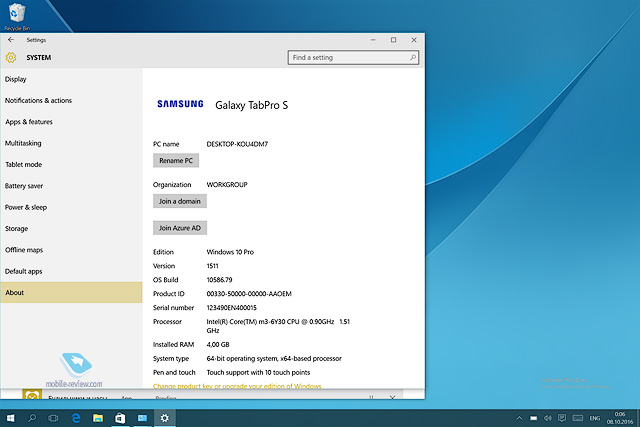This screenshot has height=427, width=640.
Task: Click the Version 1511 value
Action: point(212,266)
